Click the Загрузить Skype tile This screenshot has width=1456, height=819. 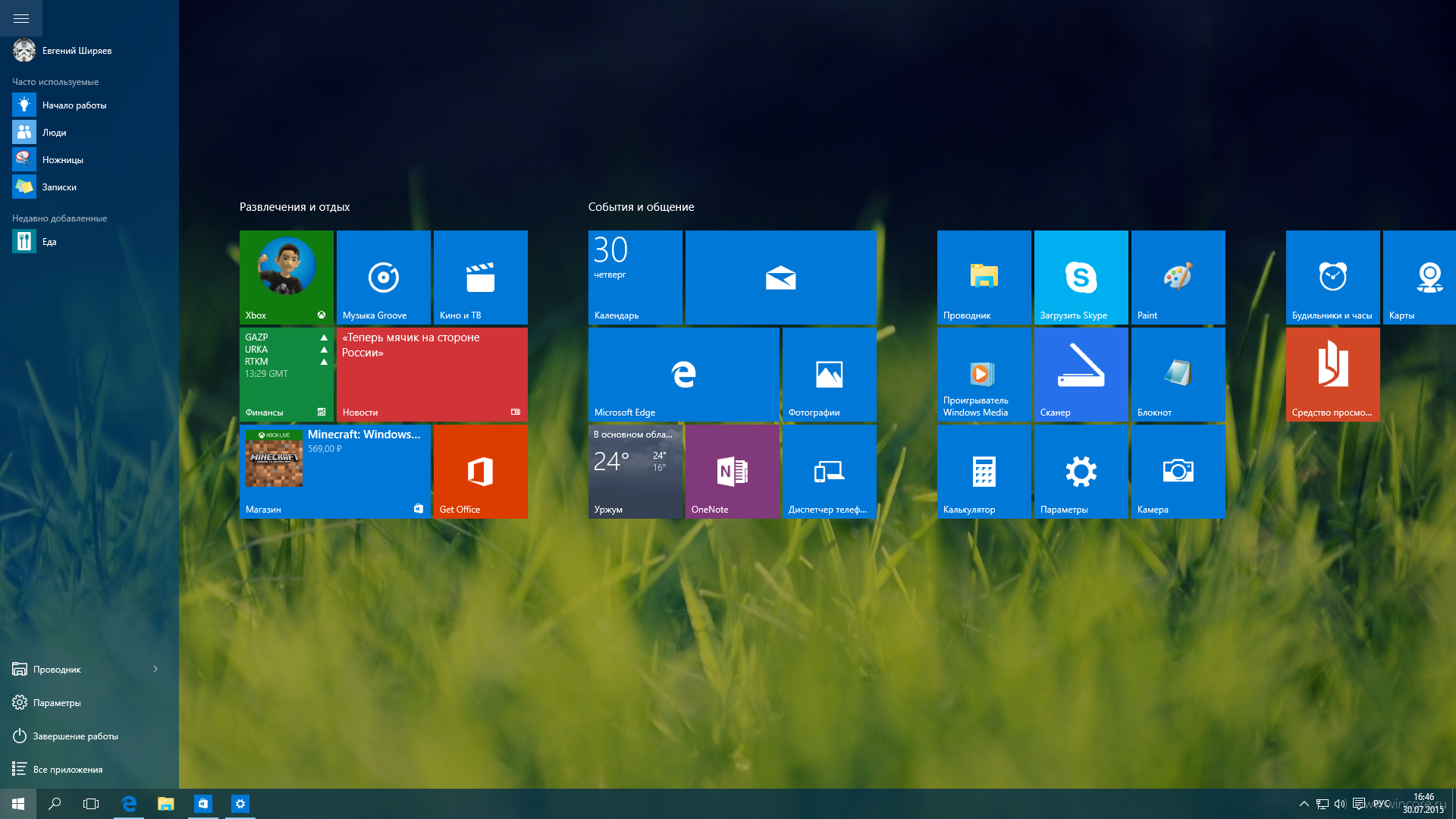coord(1081,278)
